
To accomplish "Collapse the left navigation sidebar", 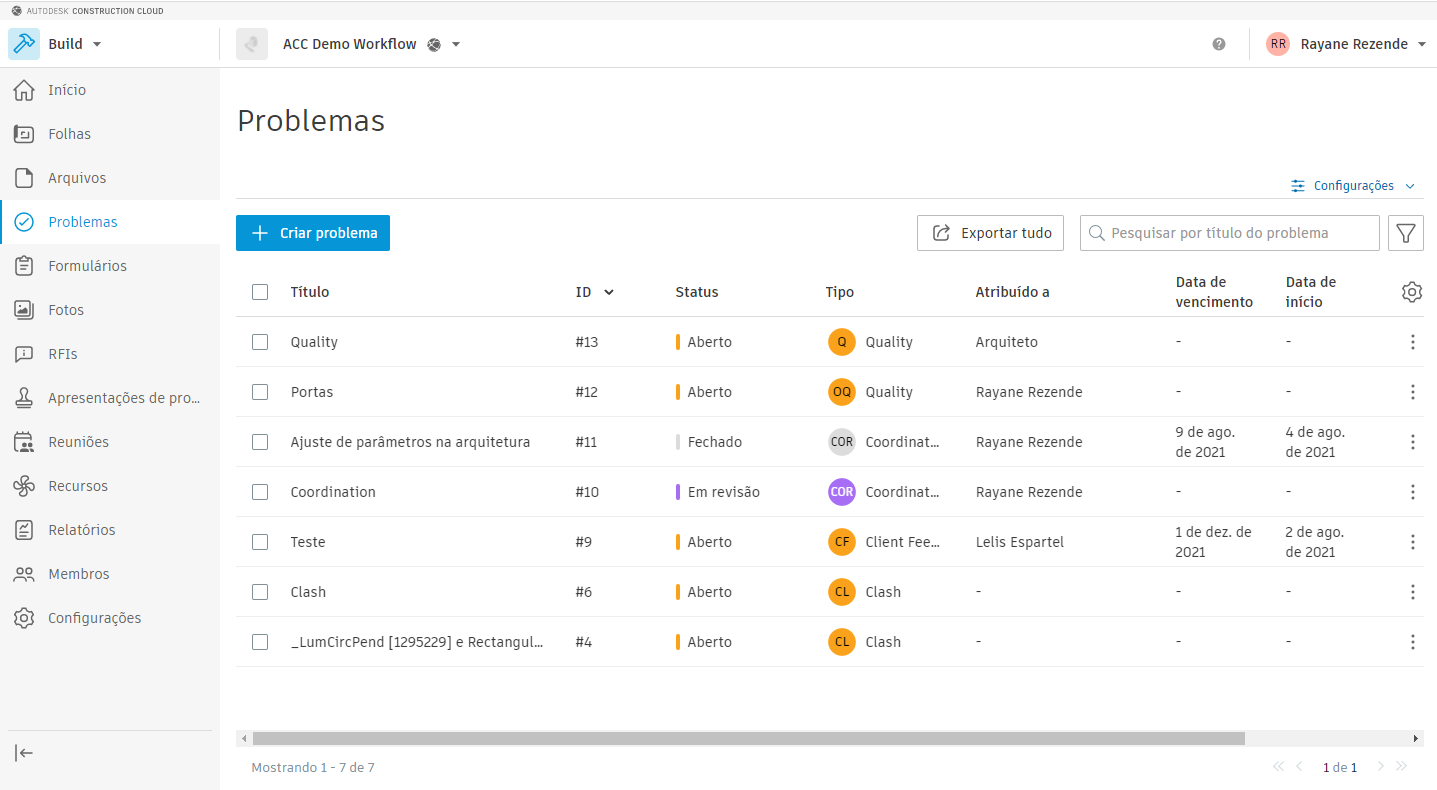I will pos(22,753).
